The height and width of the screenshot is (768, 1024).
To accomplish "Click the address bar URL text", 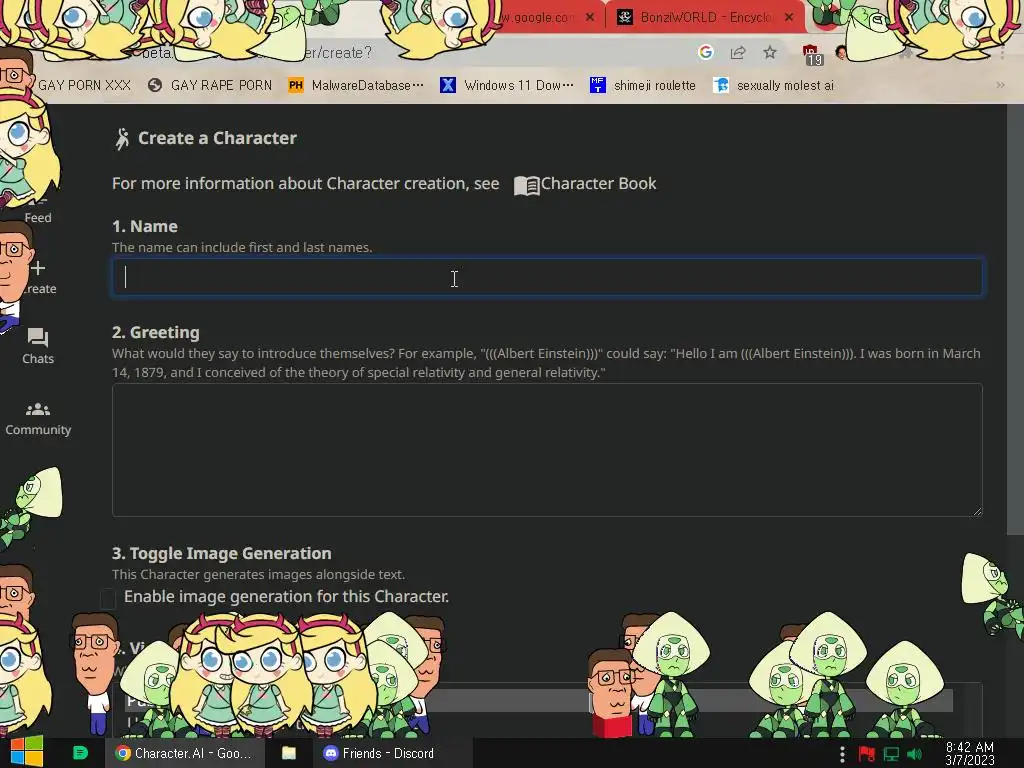I will click(255, 53).
